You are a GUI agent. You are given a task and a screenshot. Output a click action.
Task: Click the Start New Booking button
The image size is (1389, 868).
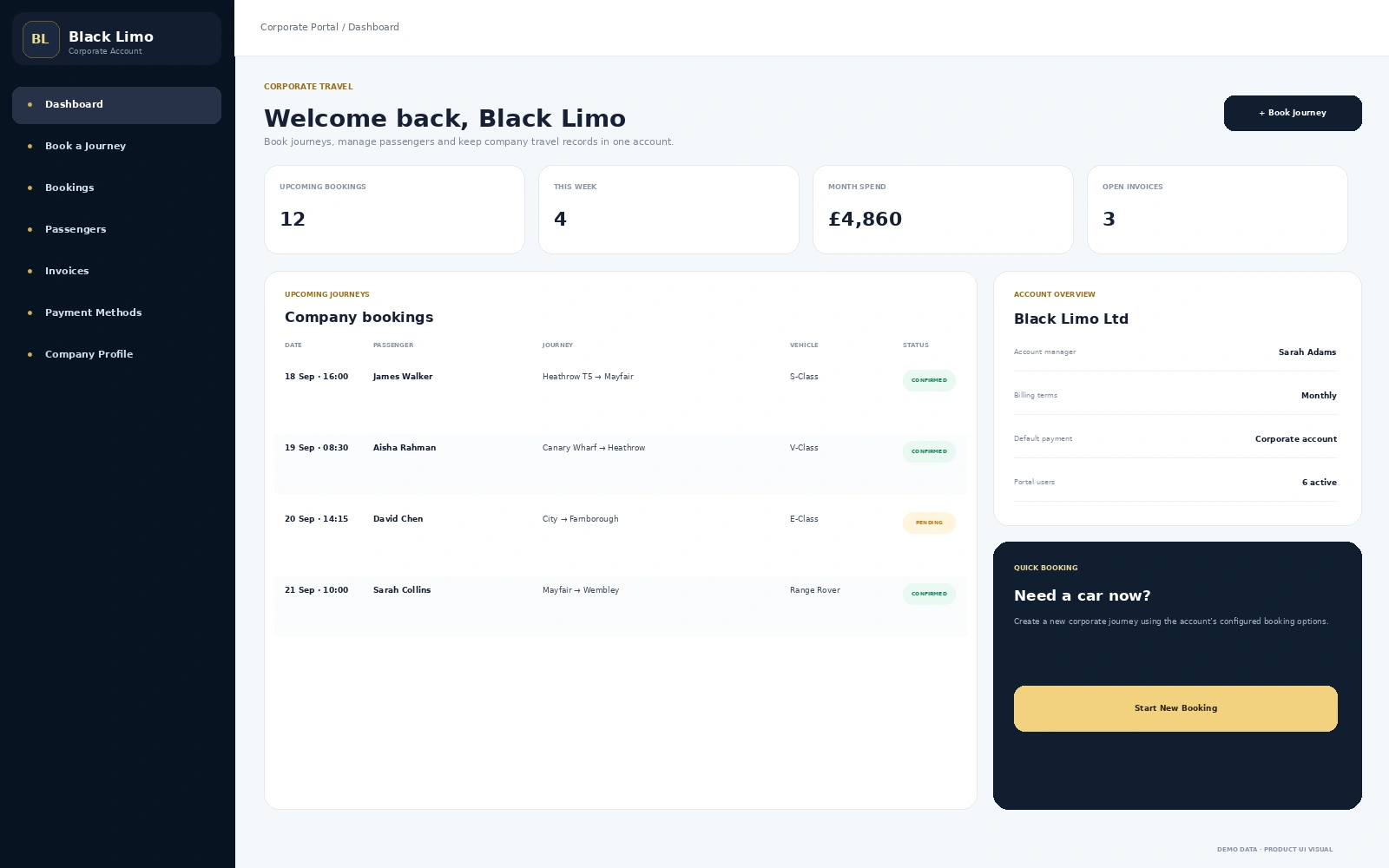(1175, 708)
